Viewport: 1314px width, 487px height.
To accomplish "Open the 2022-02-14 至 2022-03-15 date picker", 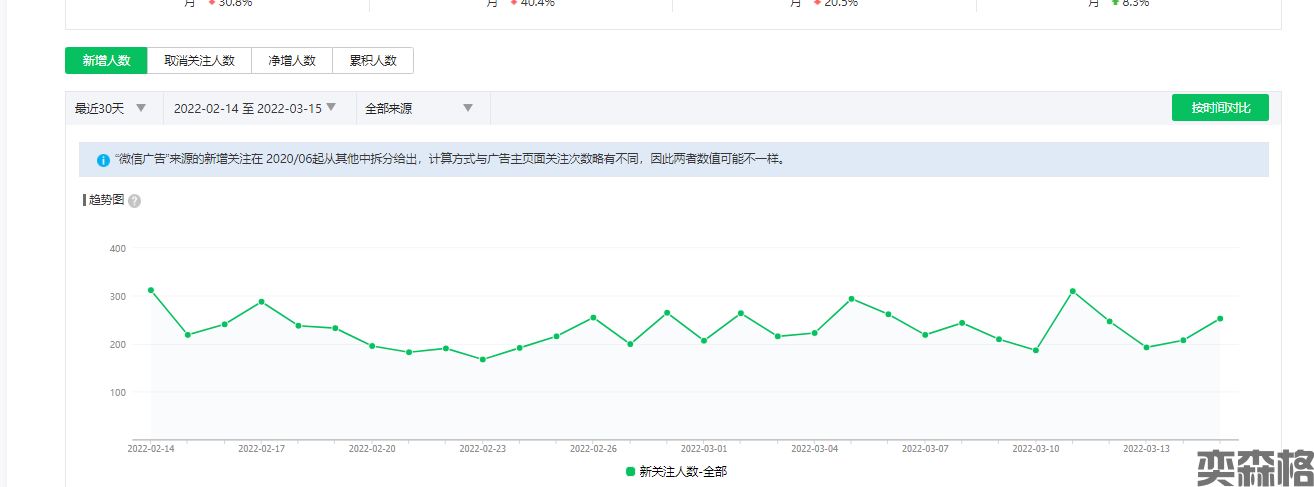I will pos(255,108).
